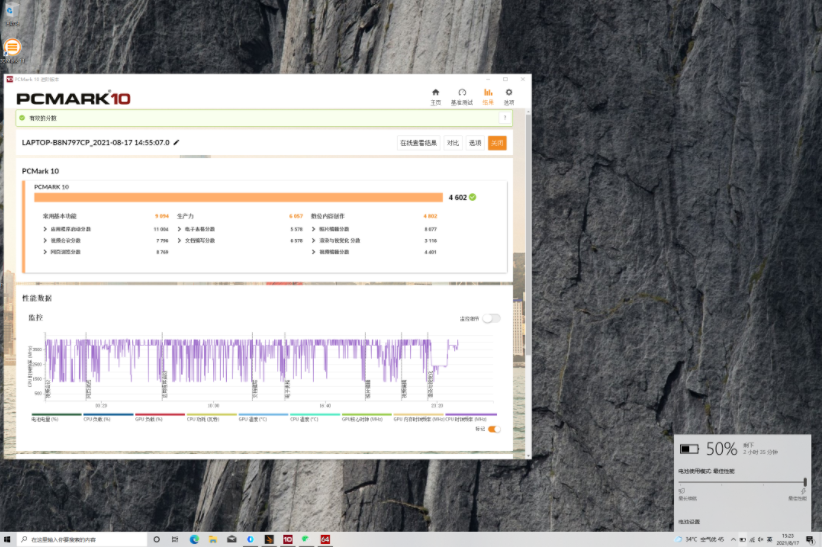Expand the score row showing 3 116
Screen dimensions: 823x548
[x=313, y=240]
